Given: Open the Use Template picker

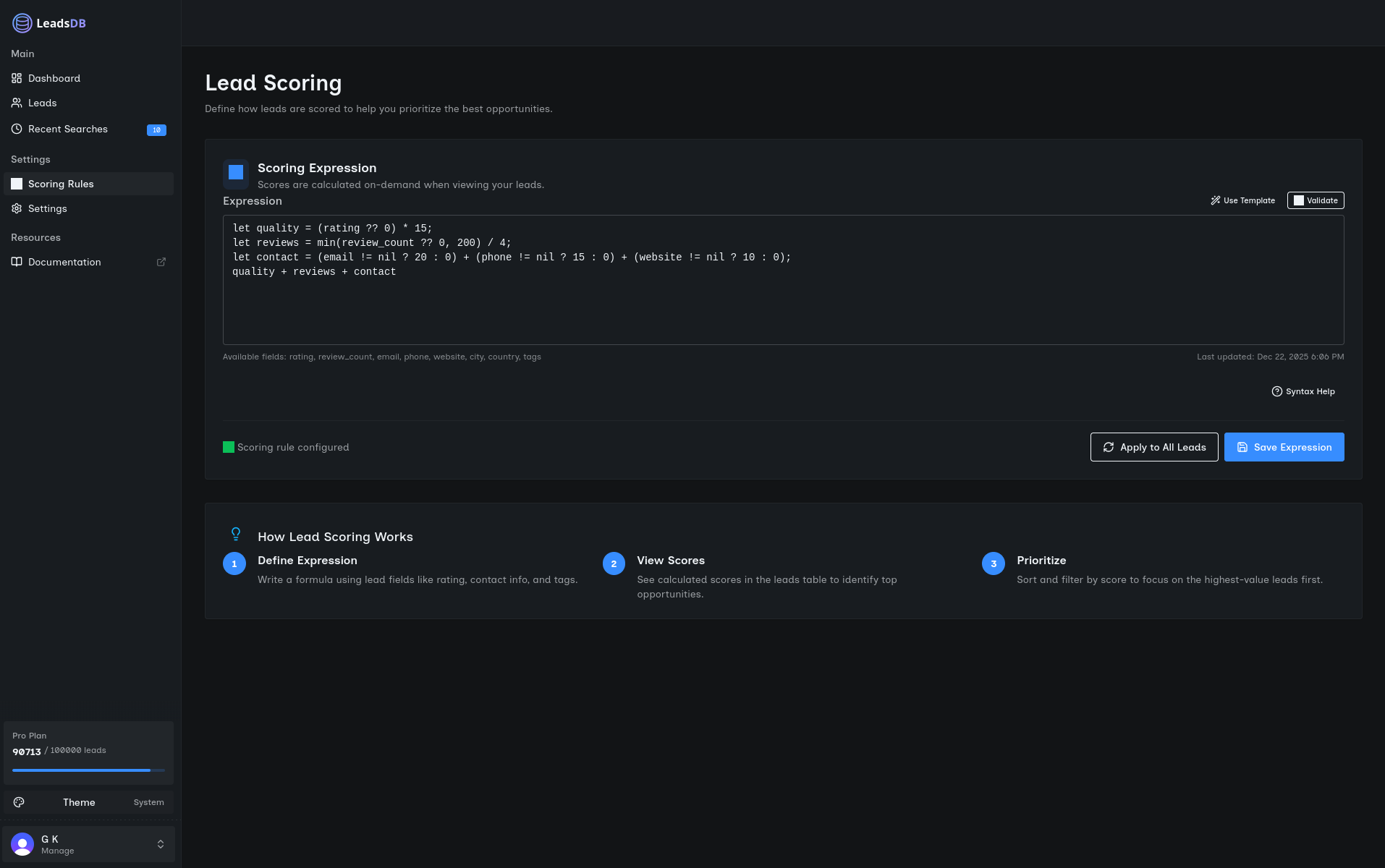Looking at the screenshot, I should point(1242,200).
